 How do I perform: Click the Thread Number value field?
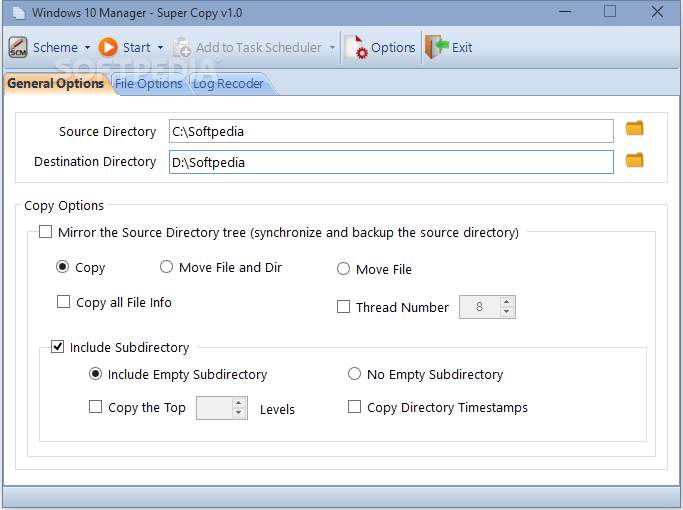click(x=480, y=307)
